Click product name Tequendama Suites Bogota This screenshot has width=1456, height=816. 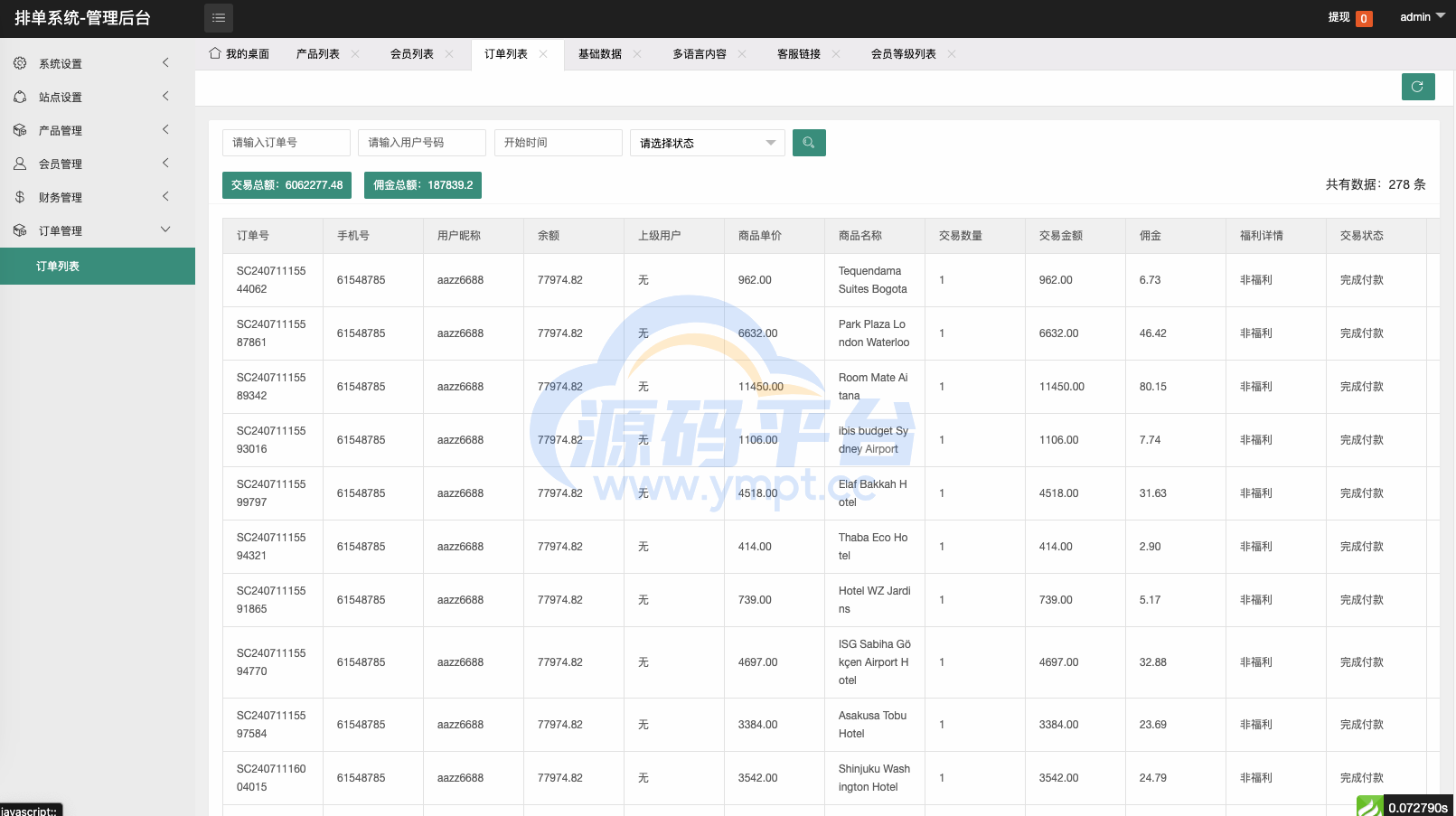point(873,280)
